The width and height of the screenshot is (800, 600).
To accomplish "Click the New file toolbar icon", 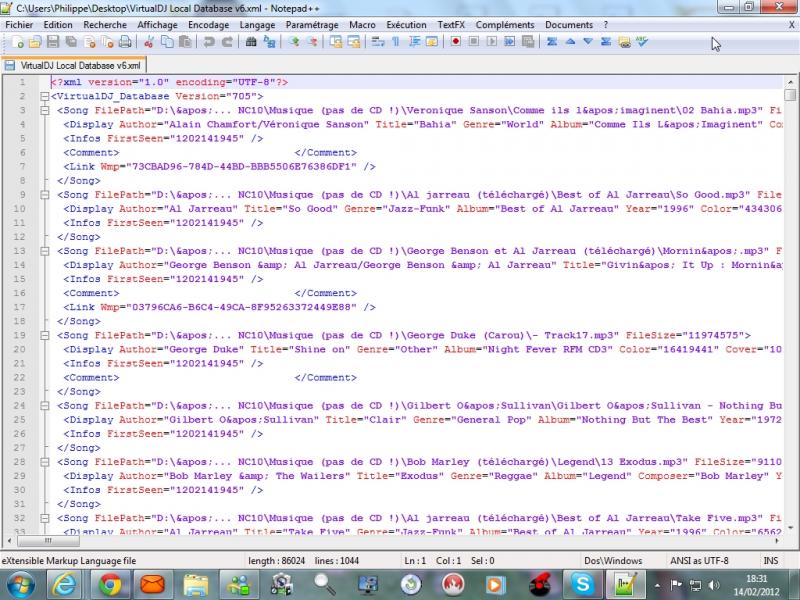I will coord(17,42).
